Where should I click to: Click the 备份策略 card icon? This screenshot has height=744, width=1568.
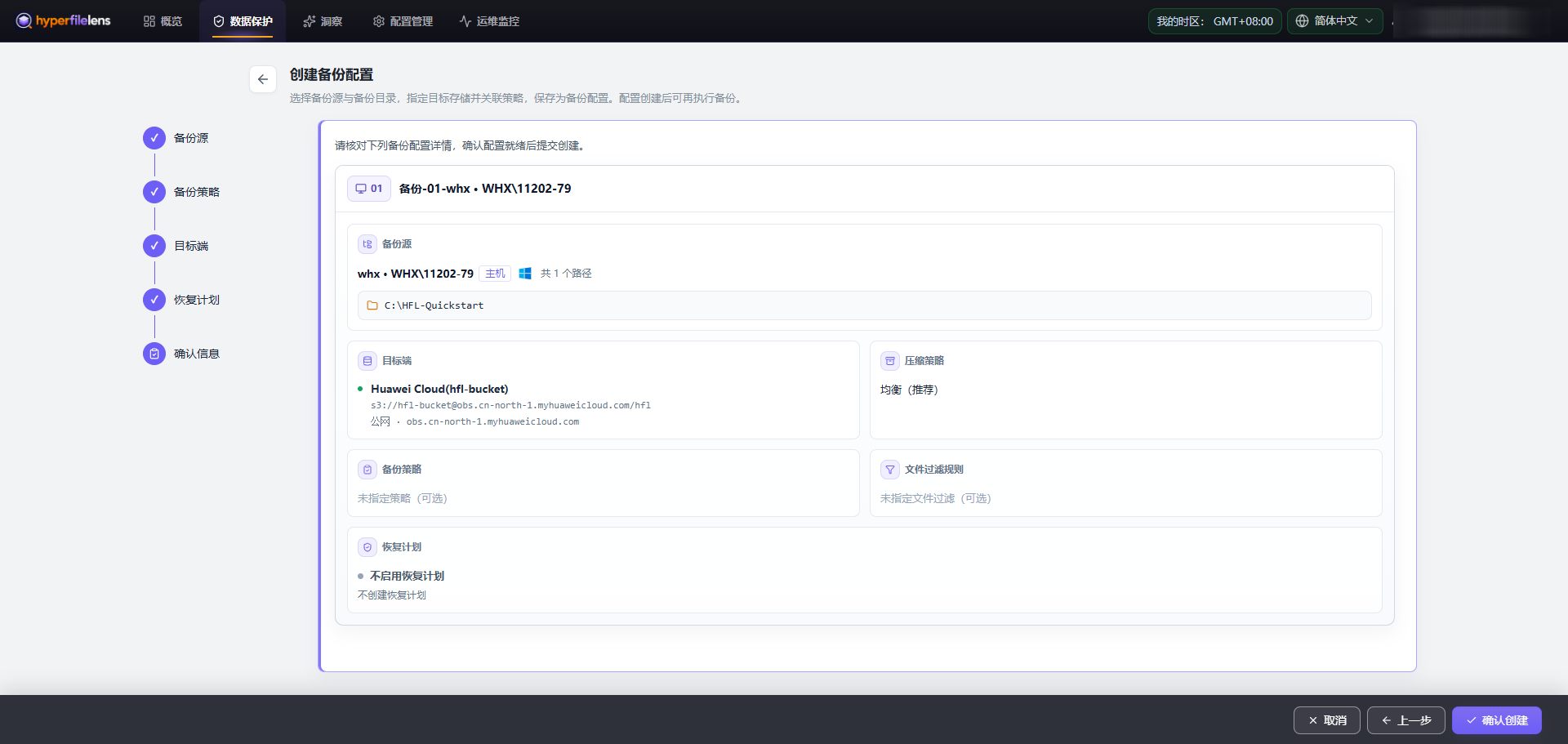(367, 470)
